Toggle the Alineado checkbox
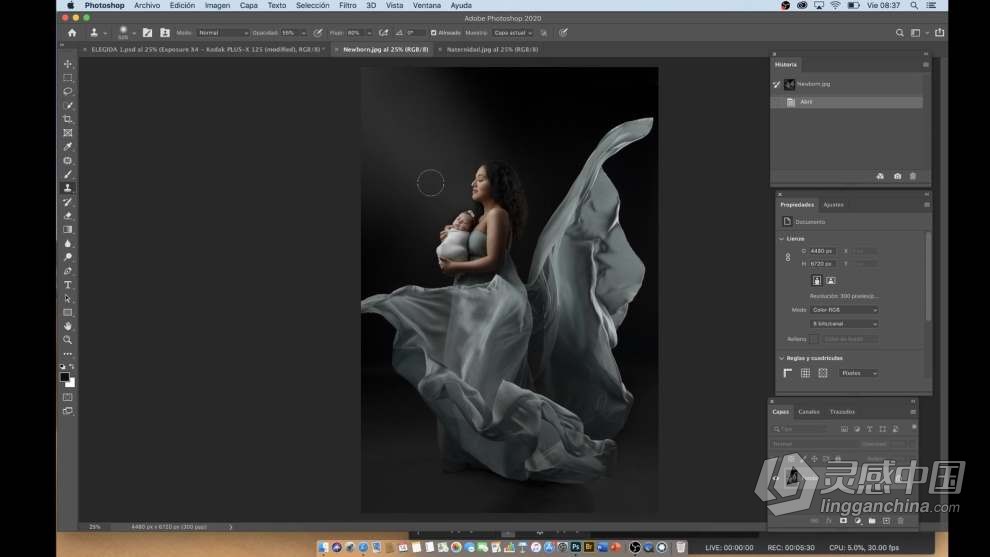 click(433, 33)
